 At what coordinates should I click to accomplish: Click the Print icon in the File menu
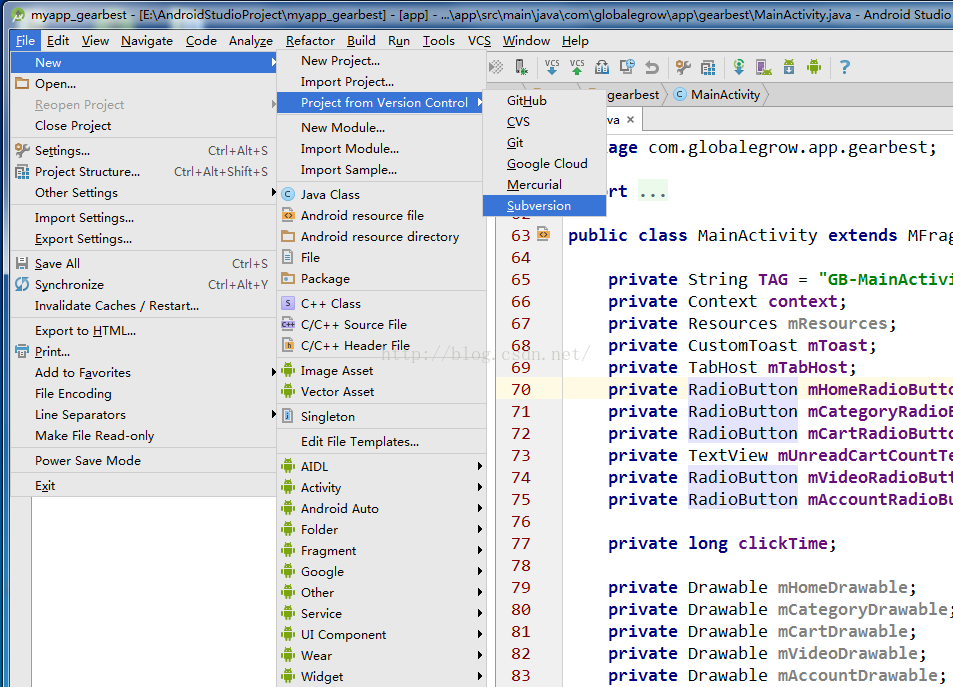tap(22, 351)
